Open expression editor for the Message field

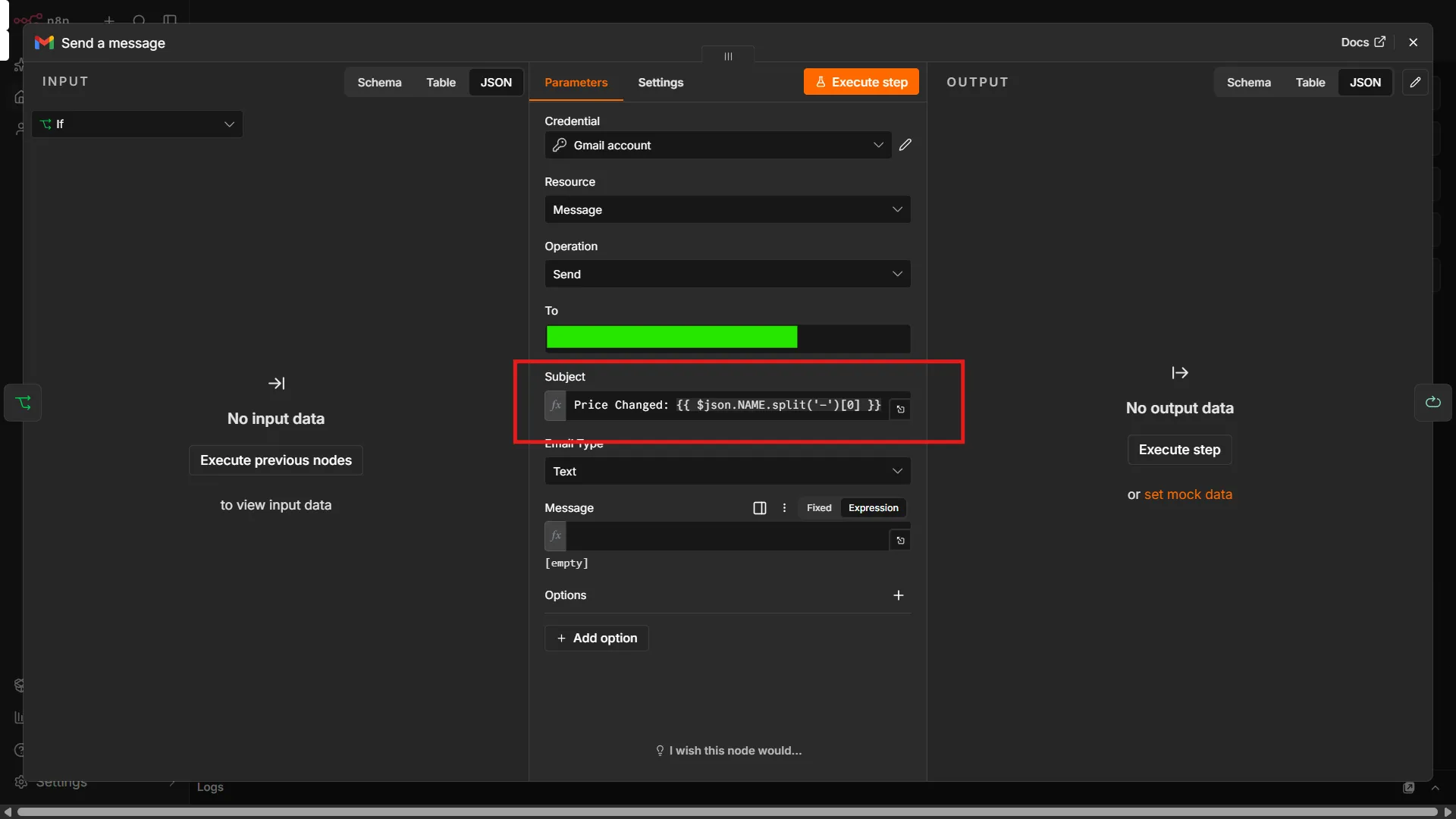coord(900,541)
